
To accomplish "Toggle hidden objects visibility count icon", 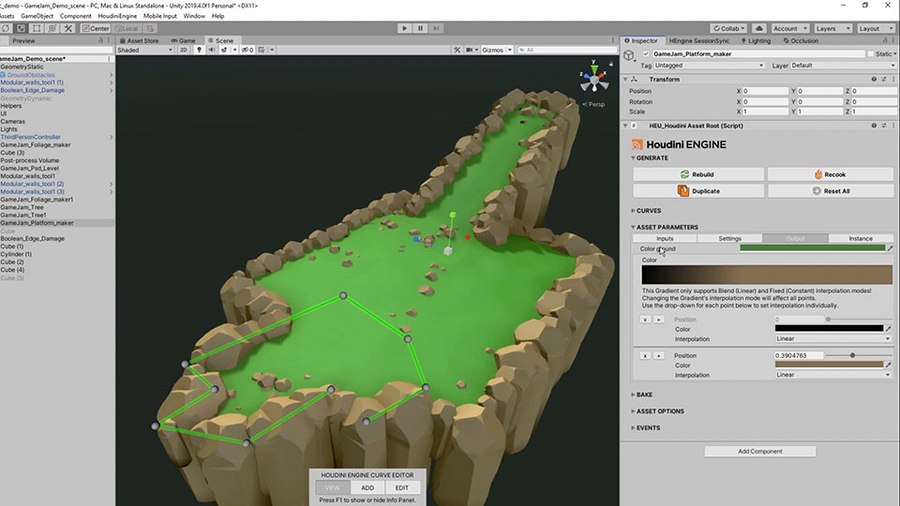I will coord(247,50).
